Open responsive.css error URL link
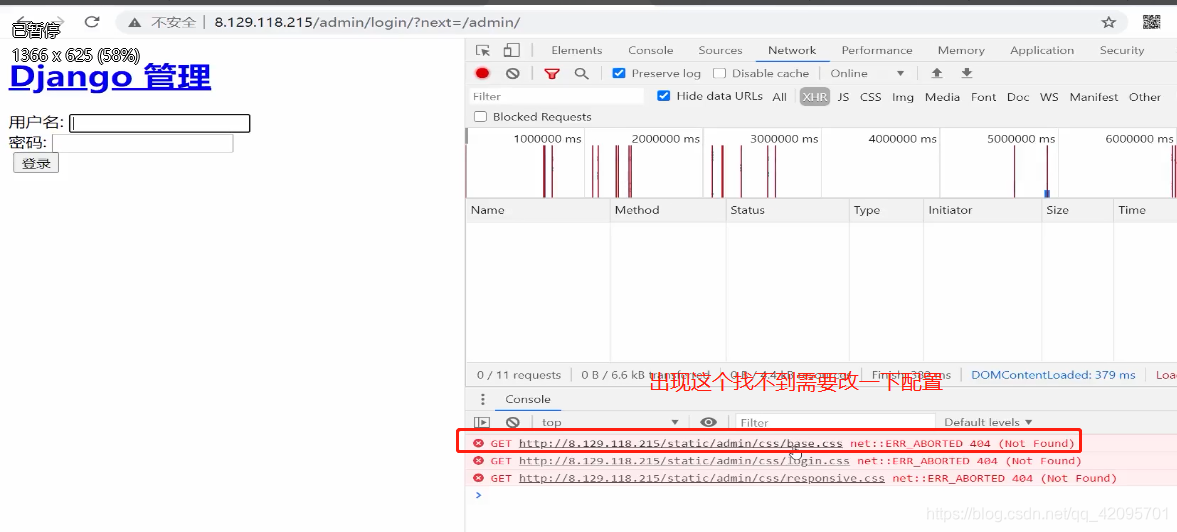 pos(702,478)
